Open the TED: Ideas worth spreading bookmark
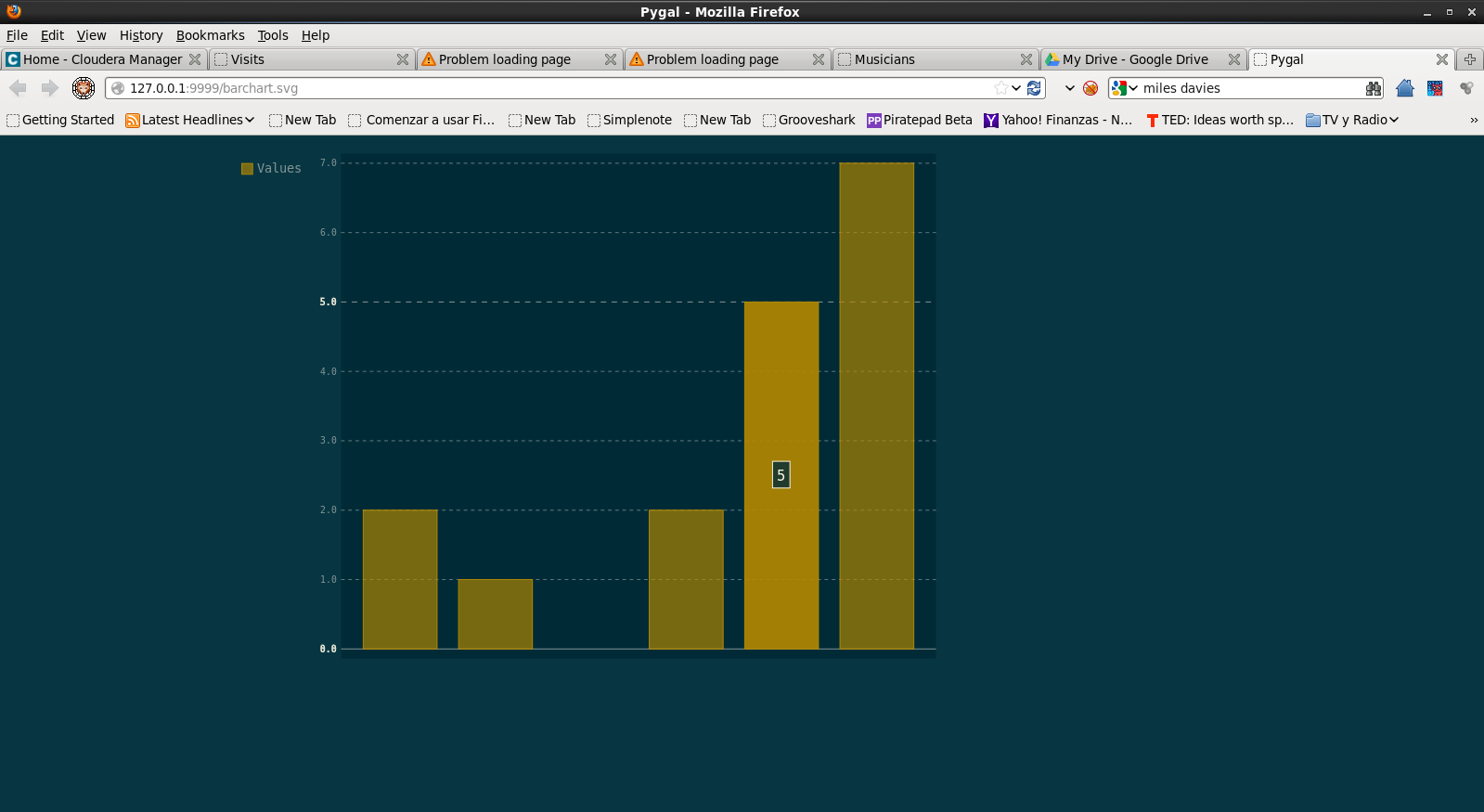Viewport: 1484px width, 812px height. tap(1219, 120)
